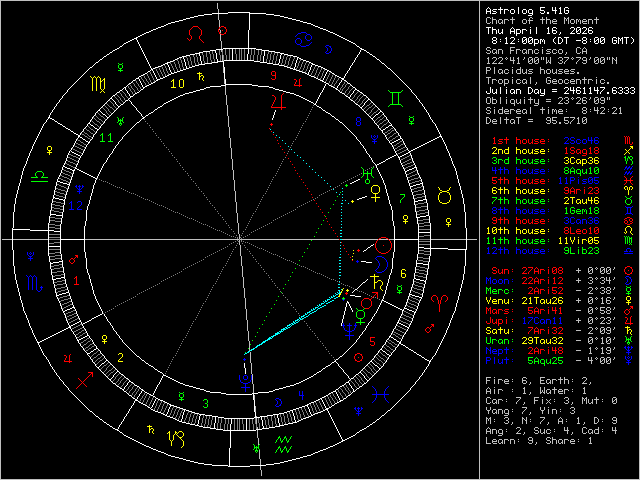Click the green Libra sign on the zodiac ring

pos(40,177)
